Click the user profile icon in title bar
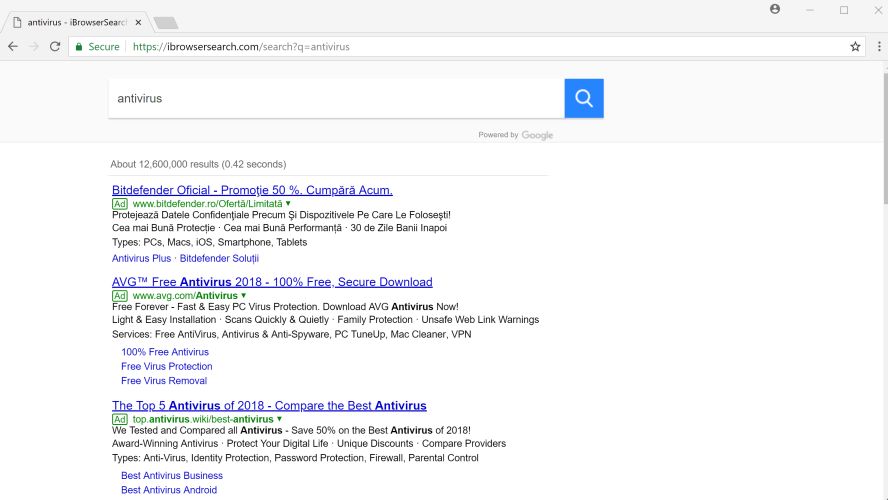 click(775, 10)
